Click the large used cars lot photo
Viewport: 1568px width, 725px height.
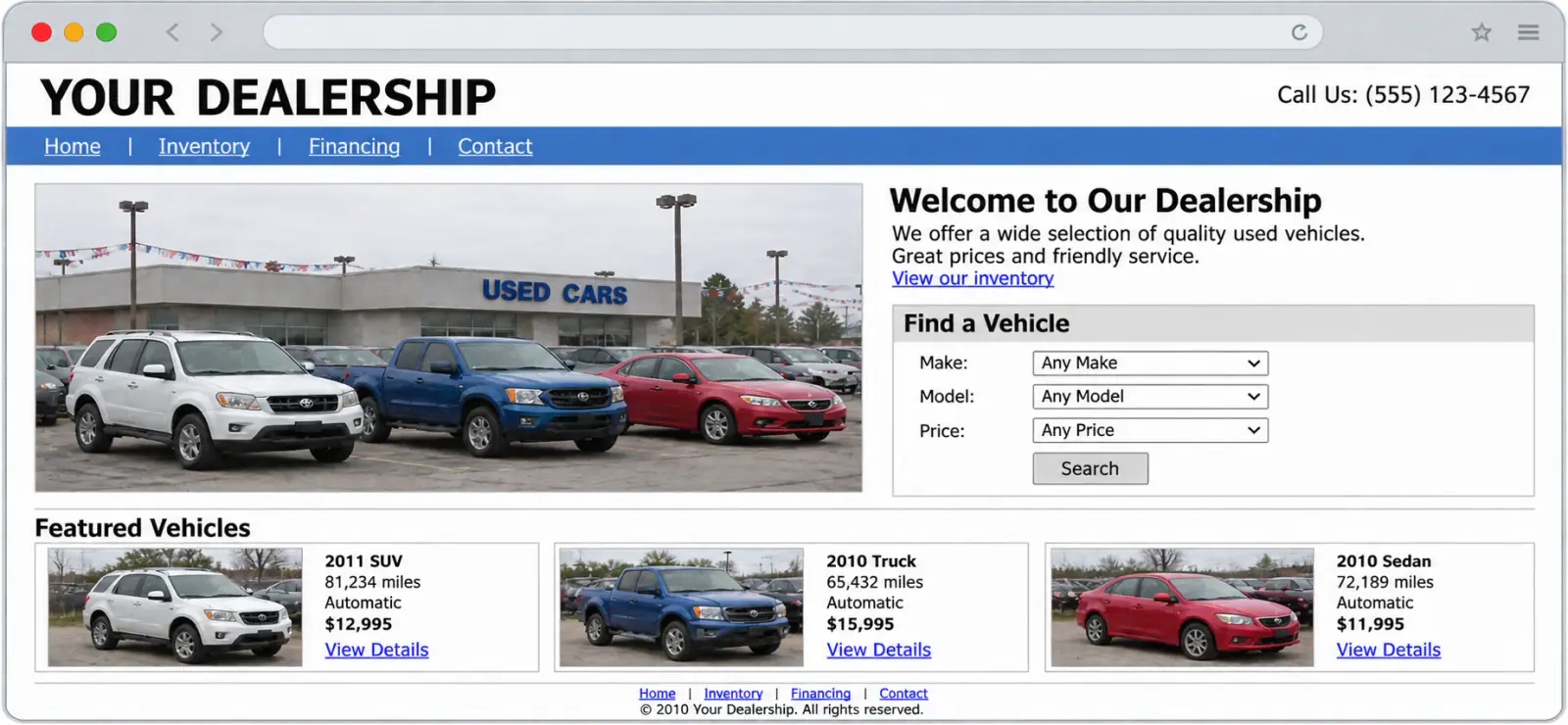(x=449, y=338)
